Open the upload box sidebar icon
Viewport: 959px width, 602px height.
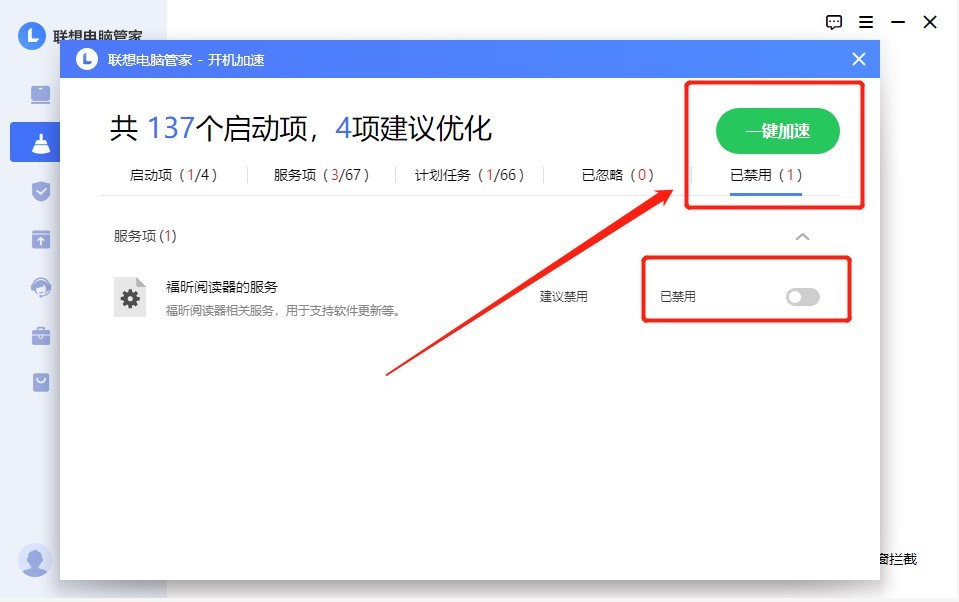[40, 239]
